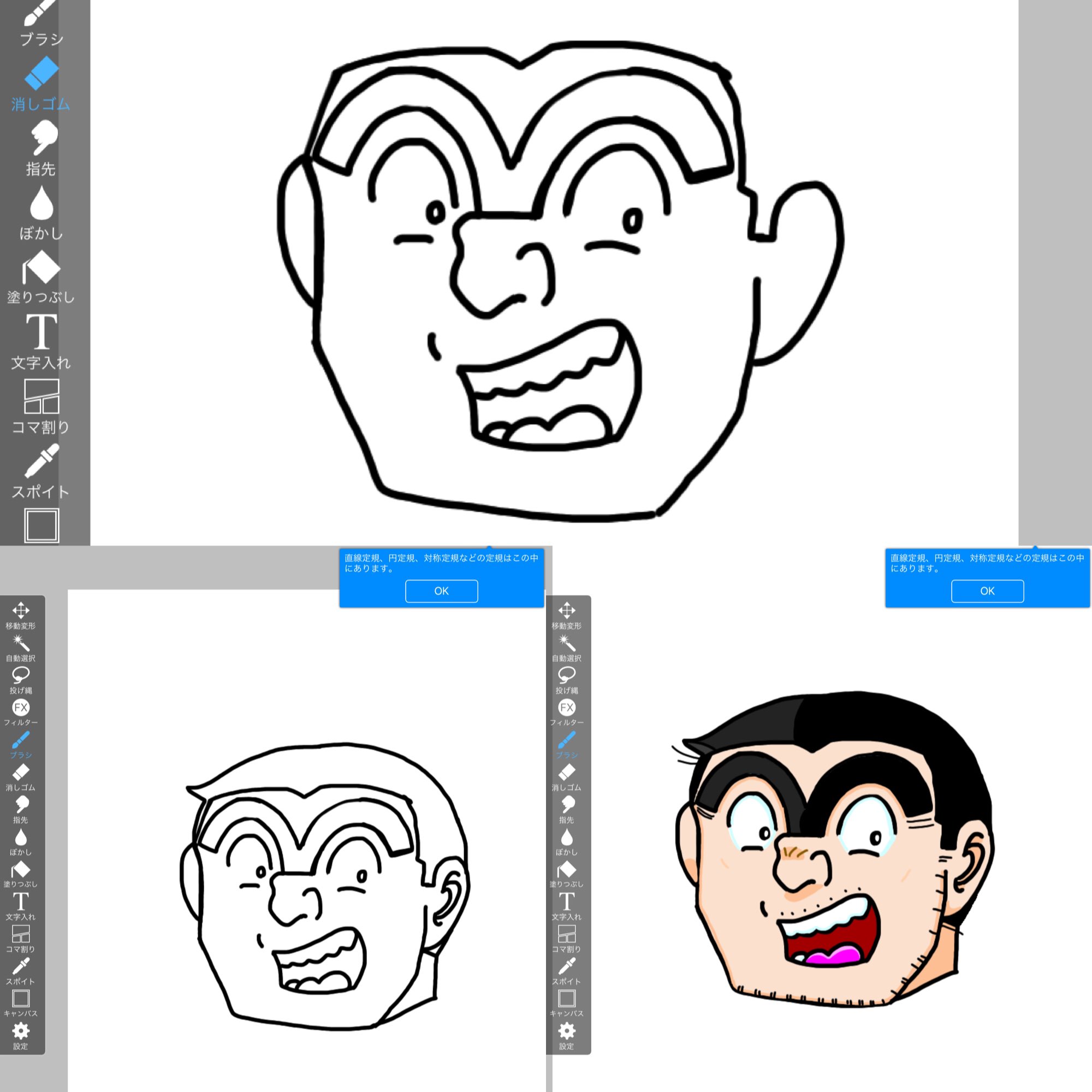Select Magic Wand (自動選択) in thin line-art panel
1092x1092 pixels.
pyautogui.click(x=21, y=648)
